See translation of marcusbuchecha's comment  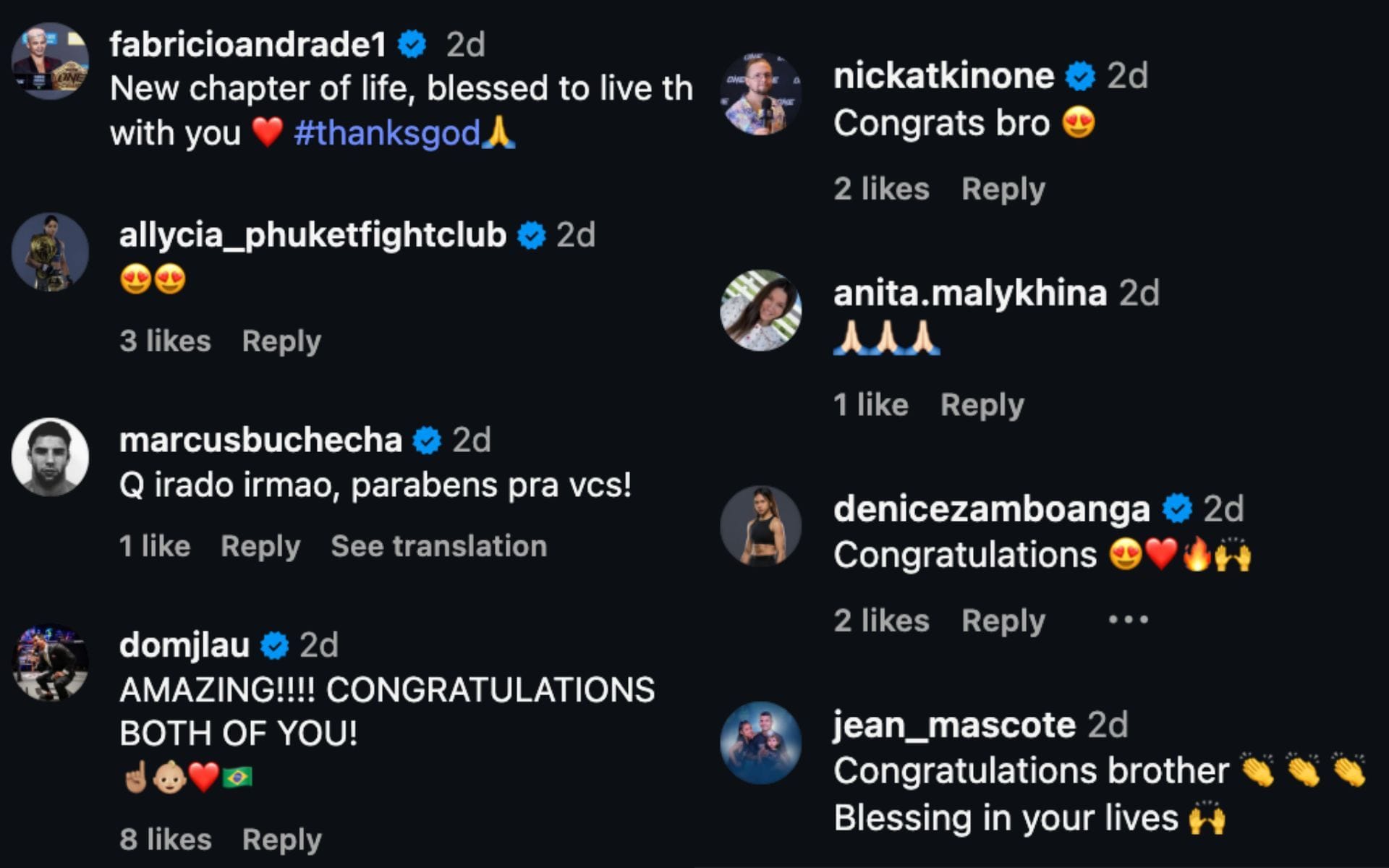tap(438, 546)
